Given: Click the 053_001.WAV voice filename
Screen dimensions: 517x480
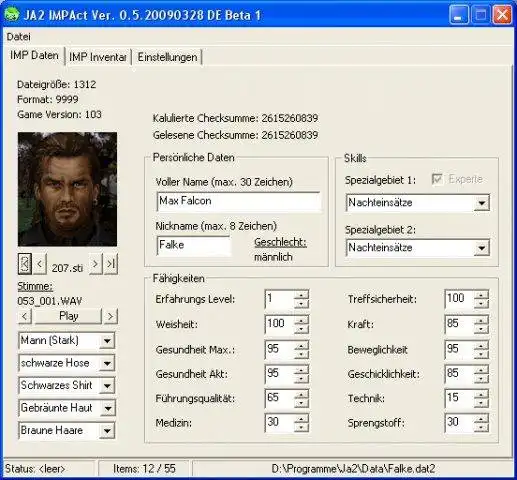Looking at the screenshot, I should pyautogui.click(x=50, y=301).
